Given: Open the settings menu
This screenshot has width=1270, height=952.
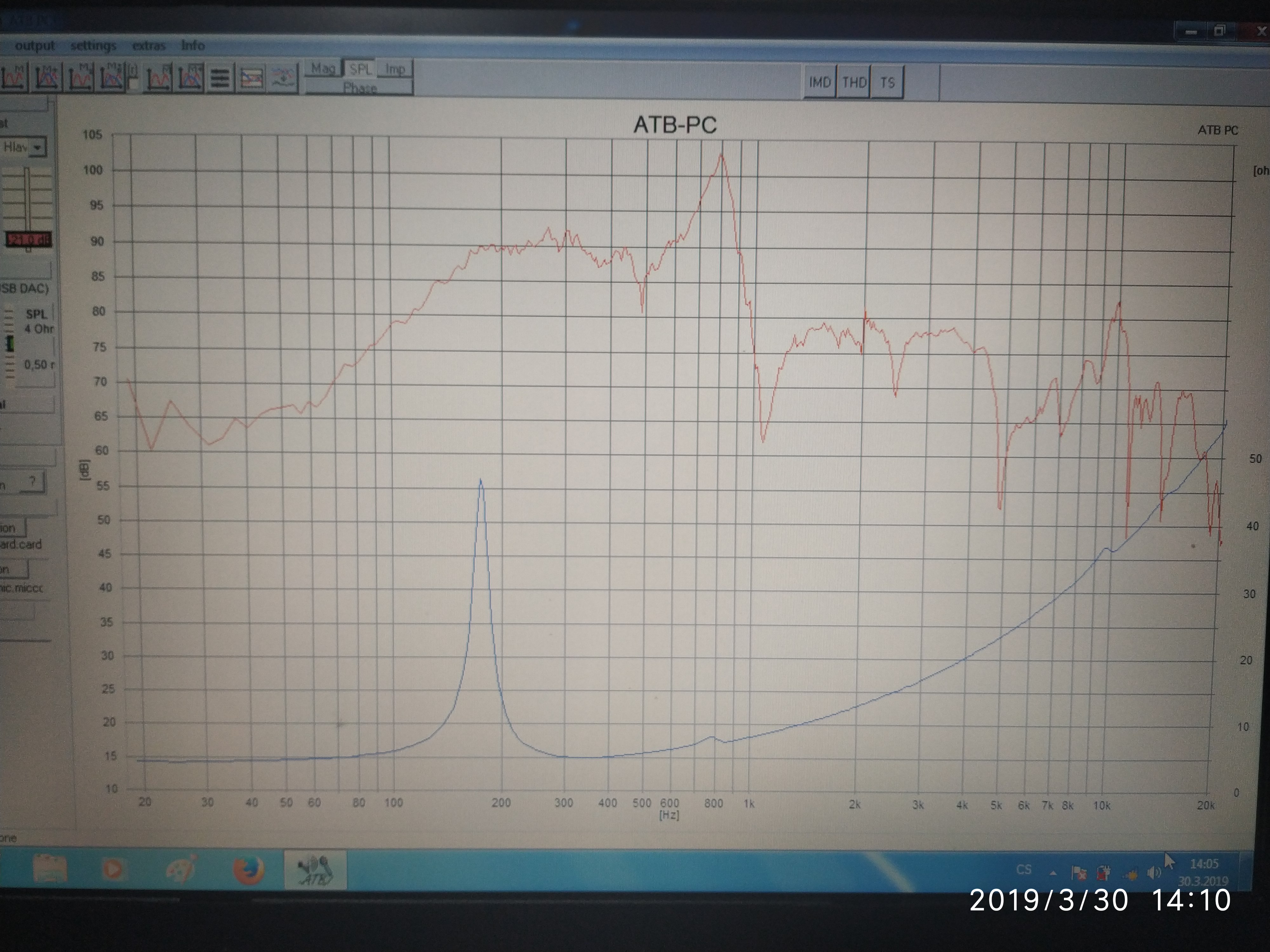Looking at the screenshot, I should [93, 45].
